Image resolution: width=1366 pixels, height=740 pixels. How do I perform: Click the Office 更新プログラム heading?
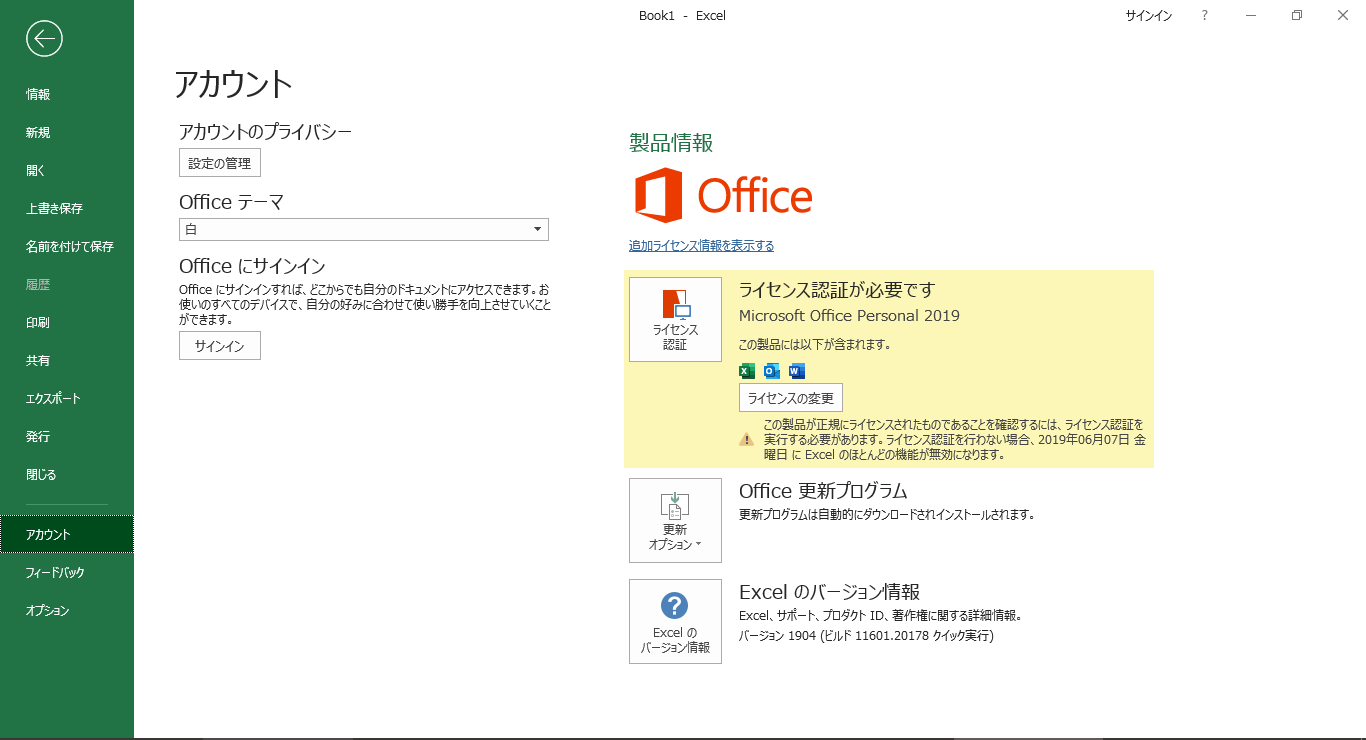pos(823,491)
